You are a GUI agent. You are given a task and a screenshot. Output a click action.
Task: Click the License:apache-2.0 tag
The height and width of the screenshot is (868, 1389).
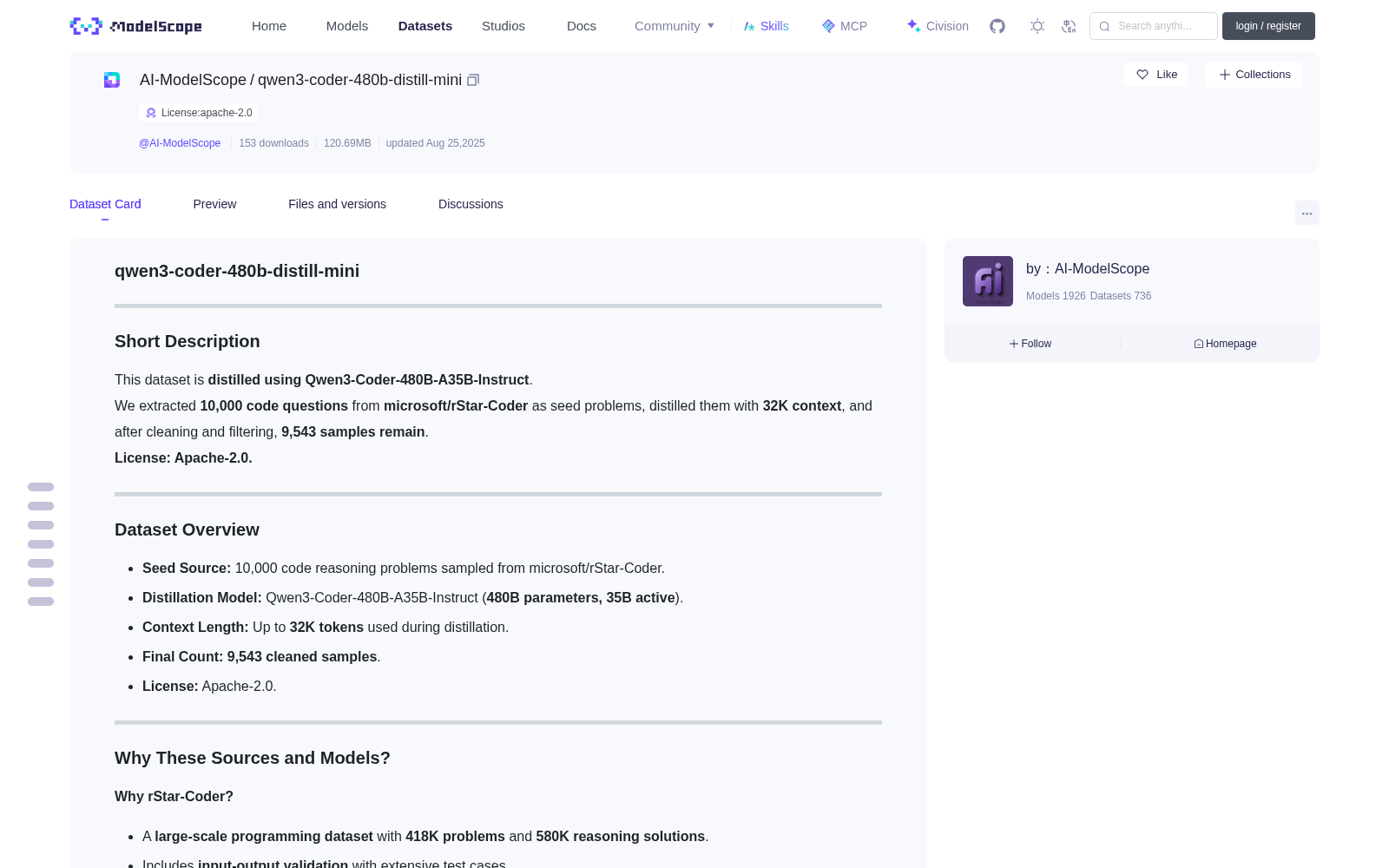[198, 113]
